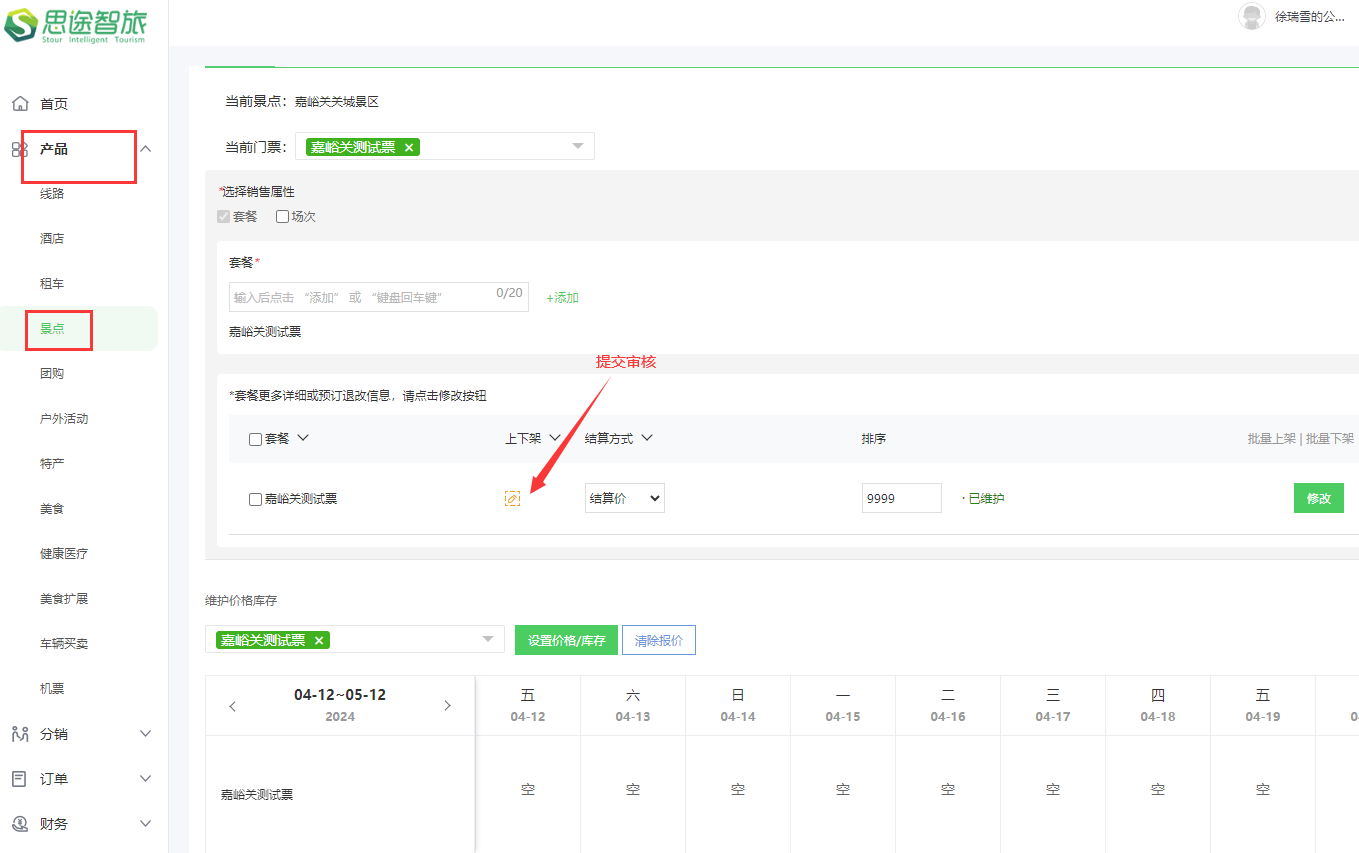Open the 酒店 menu item
This screenshot has height=853, width=1359.
52,239
